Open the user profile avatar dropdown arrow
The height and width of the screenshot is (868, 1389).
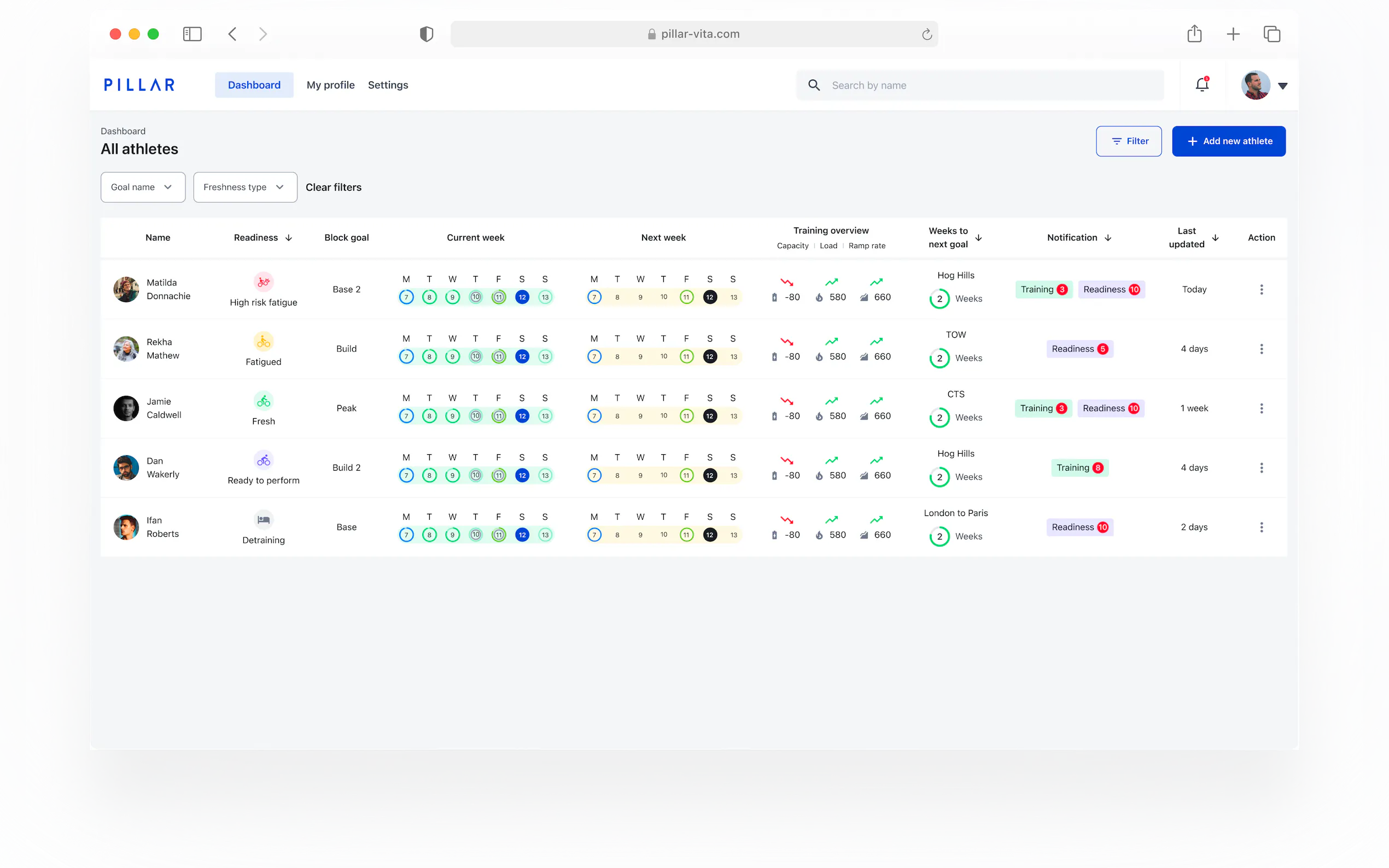(1282, 85)
